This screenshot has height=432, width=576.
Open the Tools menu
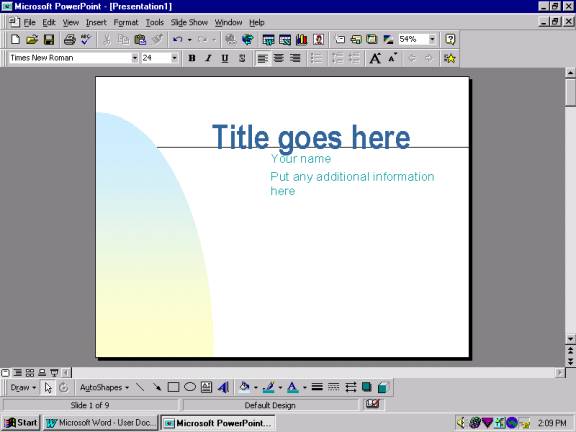tap(154, 22)
